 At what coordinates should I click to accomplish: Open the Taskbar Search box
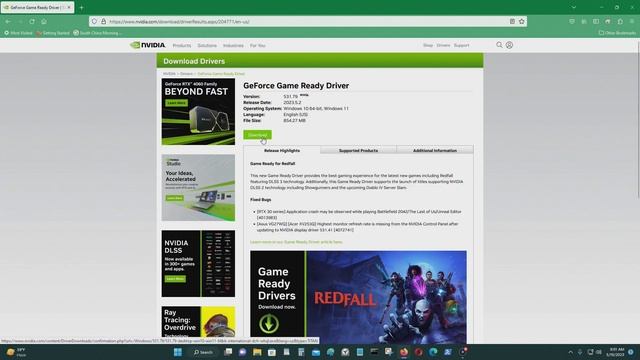coord(203,352)
